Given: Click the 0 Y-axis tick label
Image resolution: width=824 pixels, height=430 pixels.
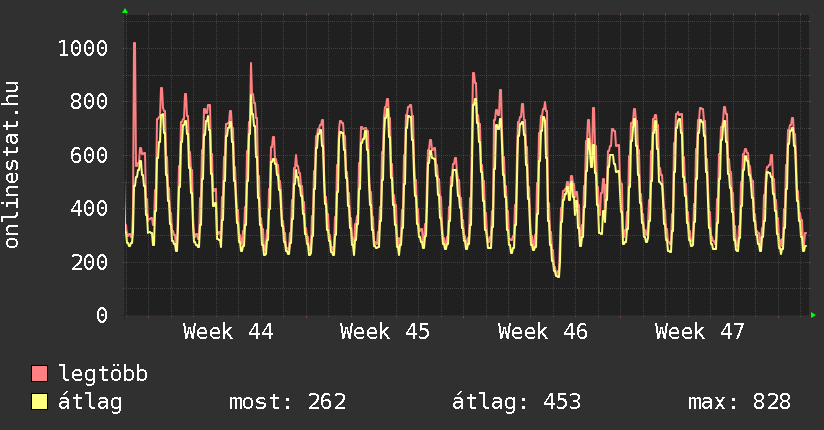Looking at the screenshot, I should click(x=101, y=316).
